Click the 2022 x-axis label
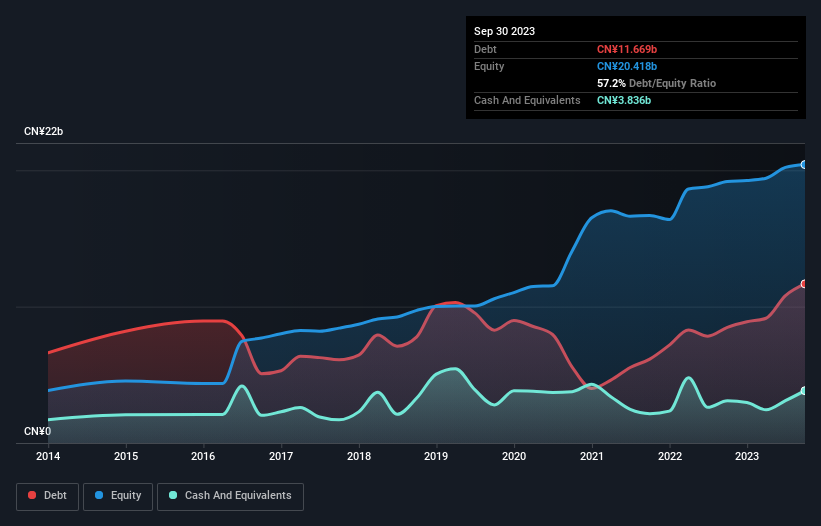This screenshot has width=821, height=526. pos(670,456)
